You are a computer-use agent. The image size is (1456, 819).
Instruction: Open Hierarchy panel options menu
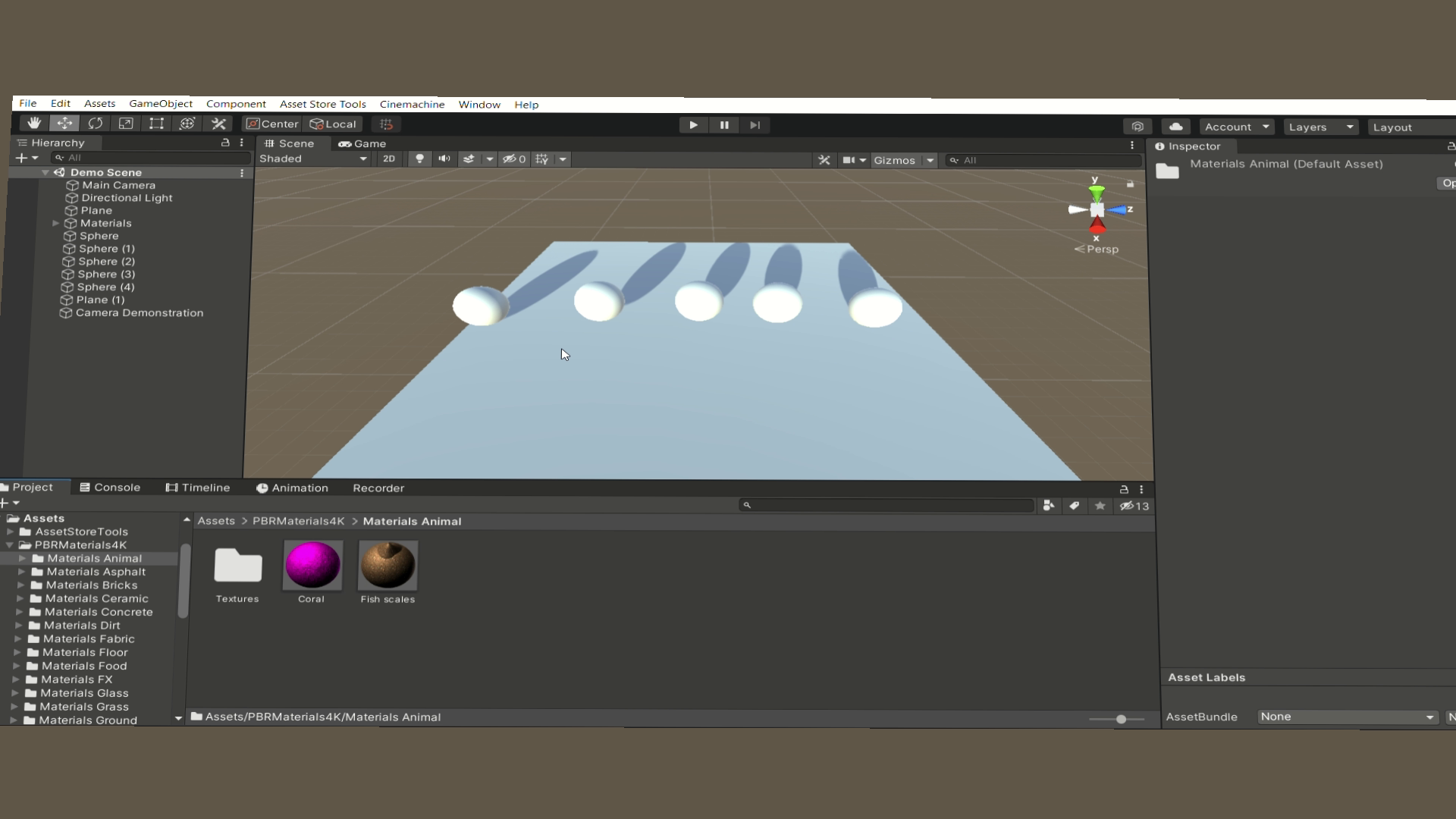click(x=242, y=143)
